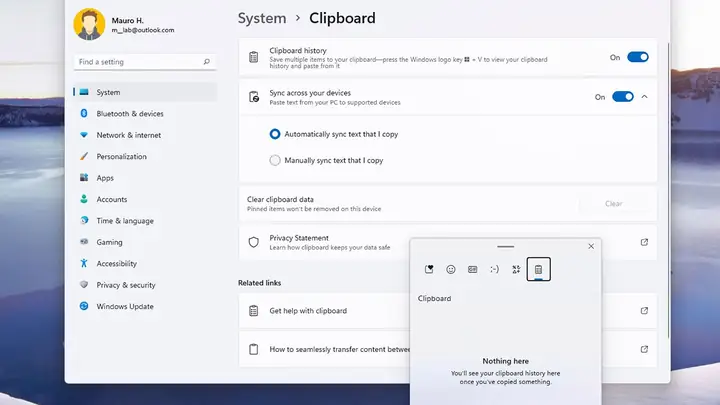Click the Gaming controller icon

pyautogui.click(x=84, y=242)
